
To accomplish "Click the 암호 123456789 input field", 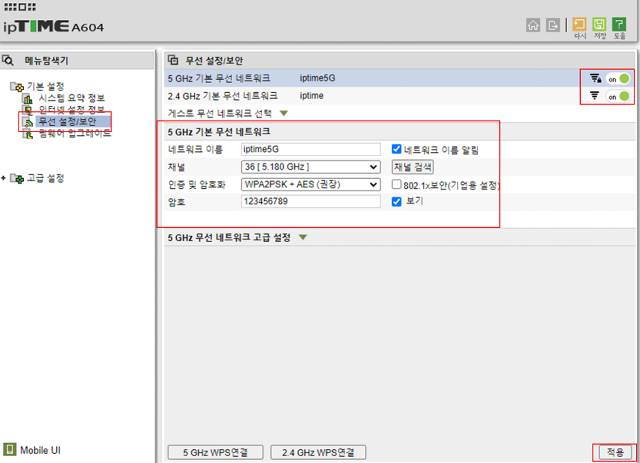I will (311, 201).
